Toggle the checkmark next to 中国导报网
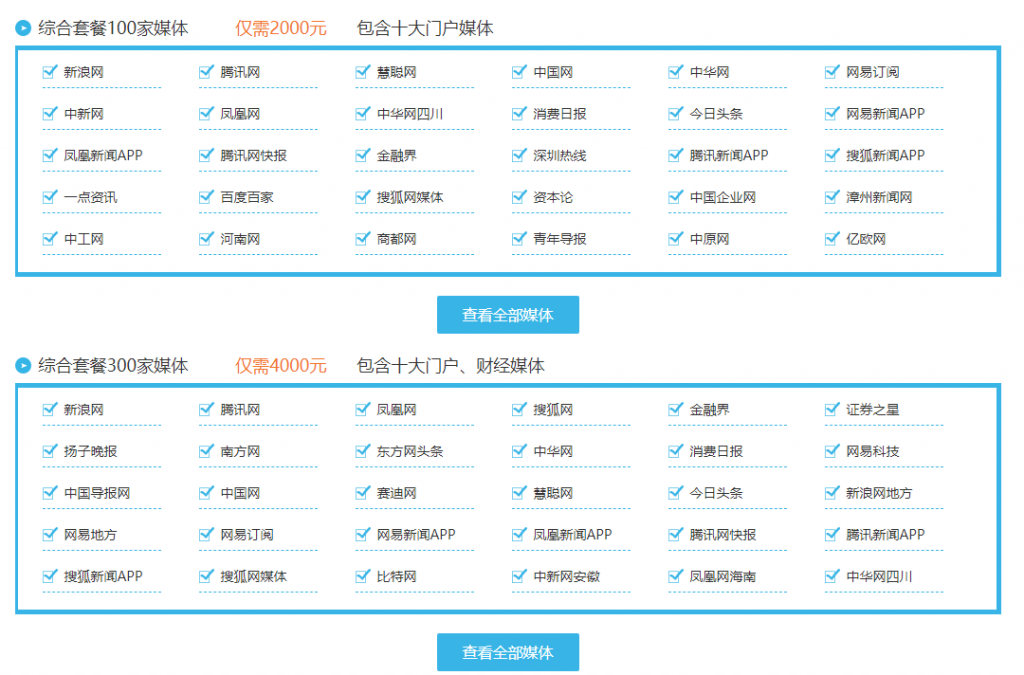This screenshot has height=675, width=1024. click(50, 493)
